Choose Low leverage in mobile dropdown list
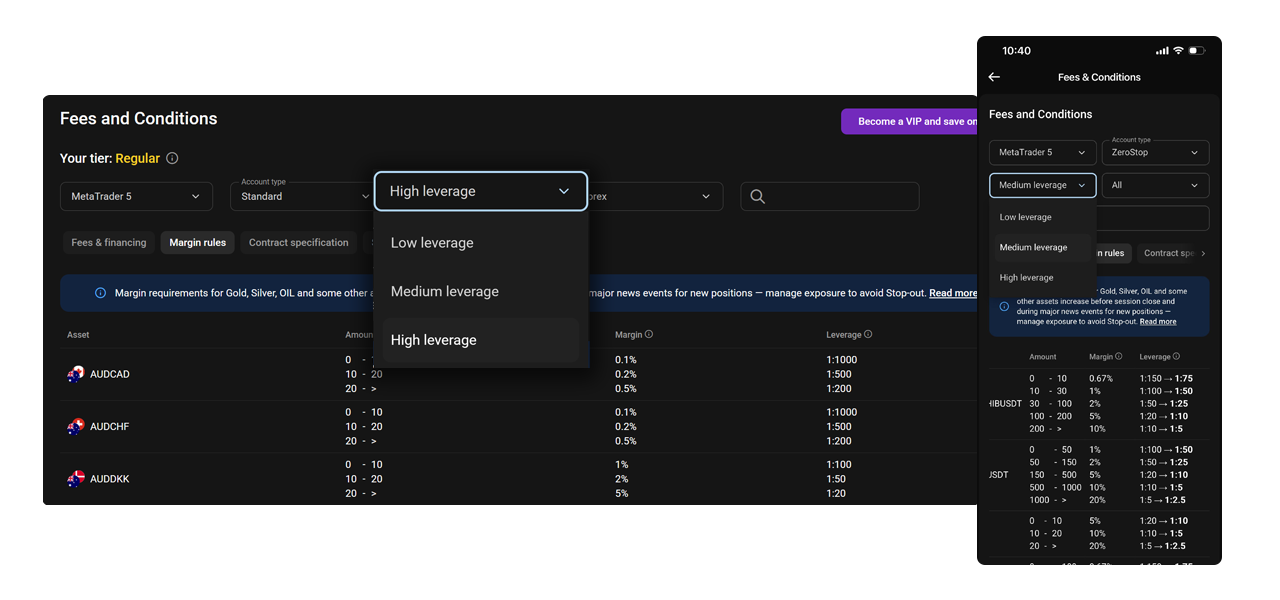This screenshot has height=600, width=1280. pyautogui.click(x=1043, y=217)
